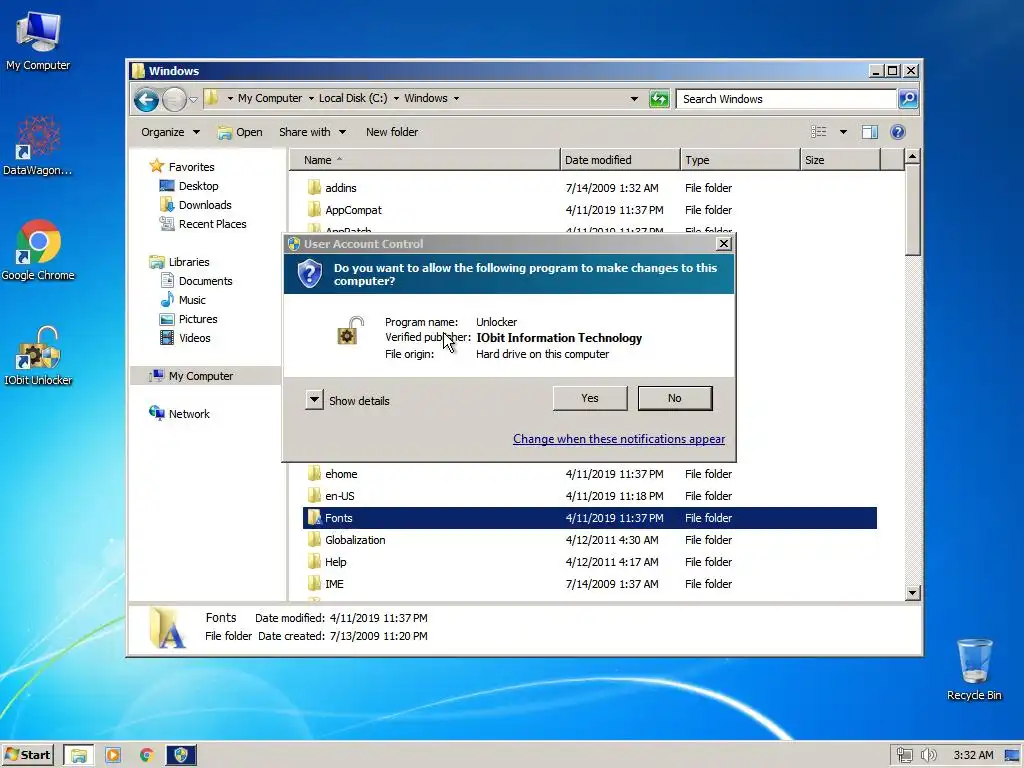Select Favorites in the navigation pane

coord(182,167)
